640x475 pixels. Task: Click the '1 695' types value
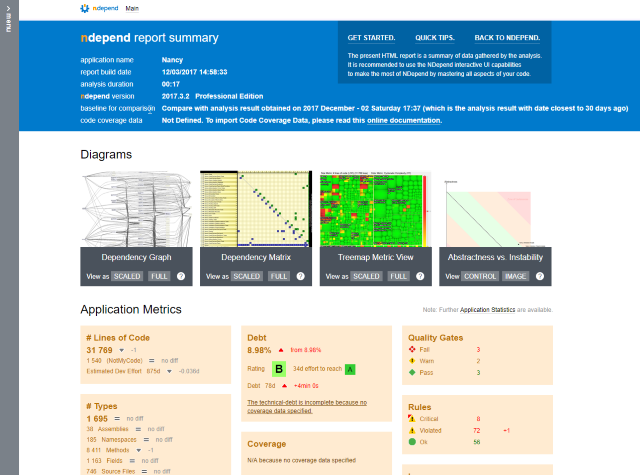pyautogui.click(x=97, y=419)
